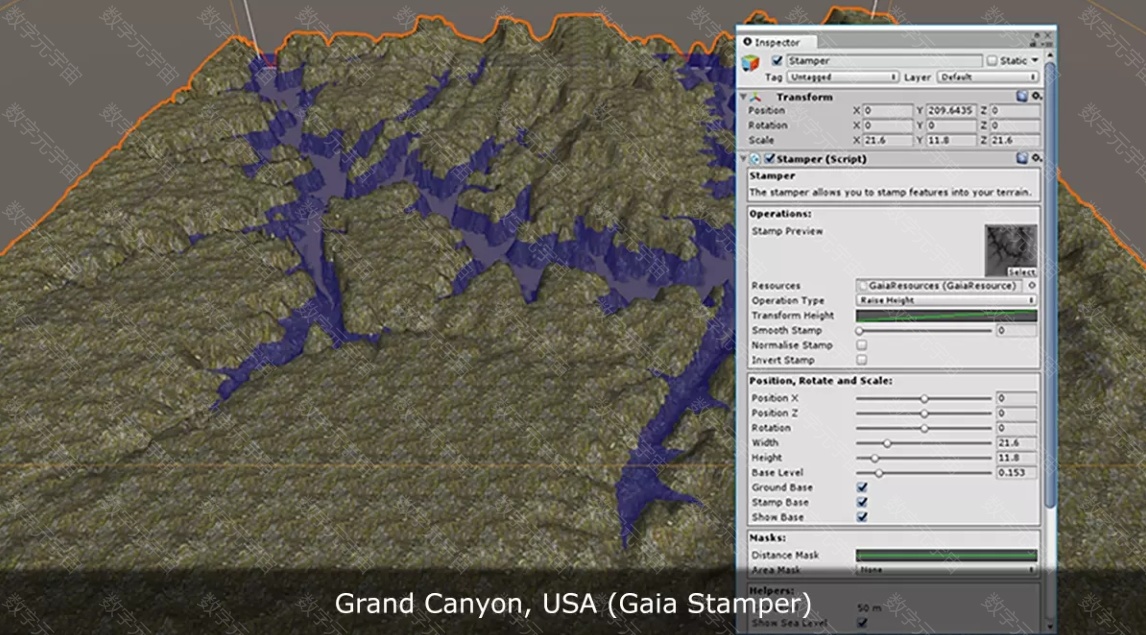Click the Base Level value field 0.153
1146x635 pixels.
[1017, 473]
